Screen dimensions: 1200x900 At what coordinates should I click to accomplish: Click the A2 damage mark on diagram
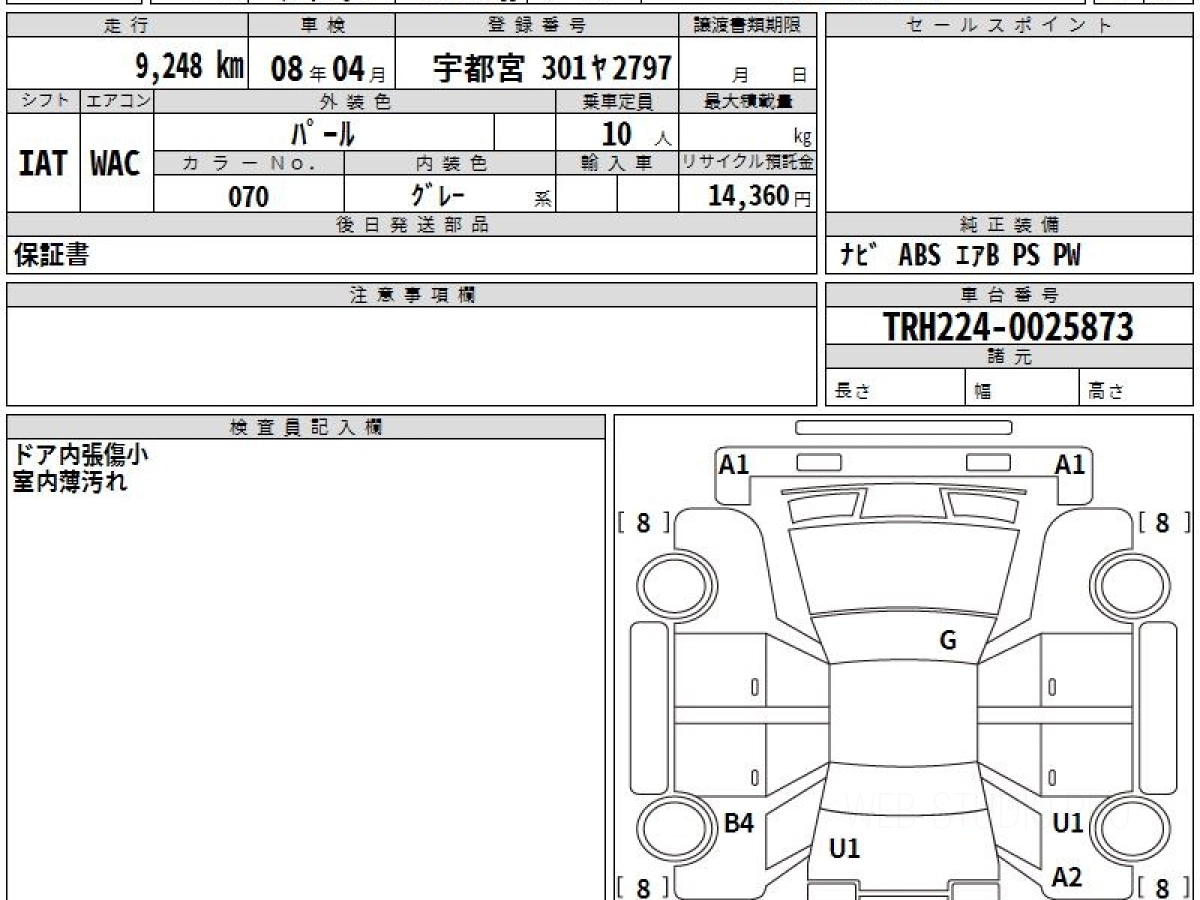coord(1067,877)
